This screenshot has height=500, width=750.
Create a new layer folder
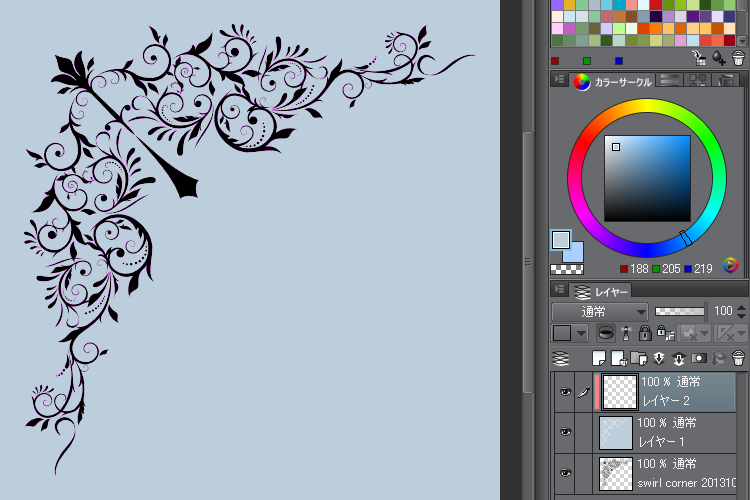coord(639,358)
